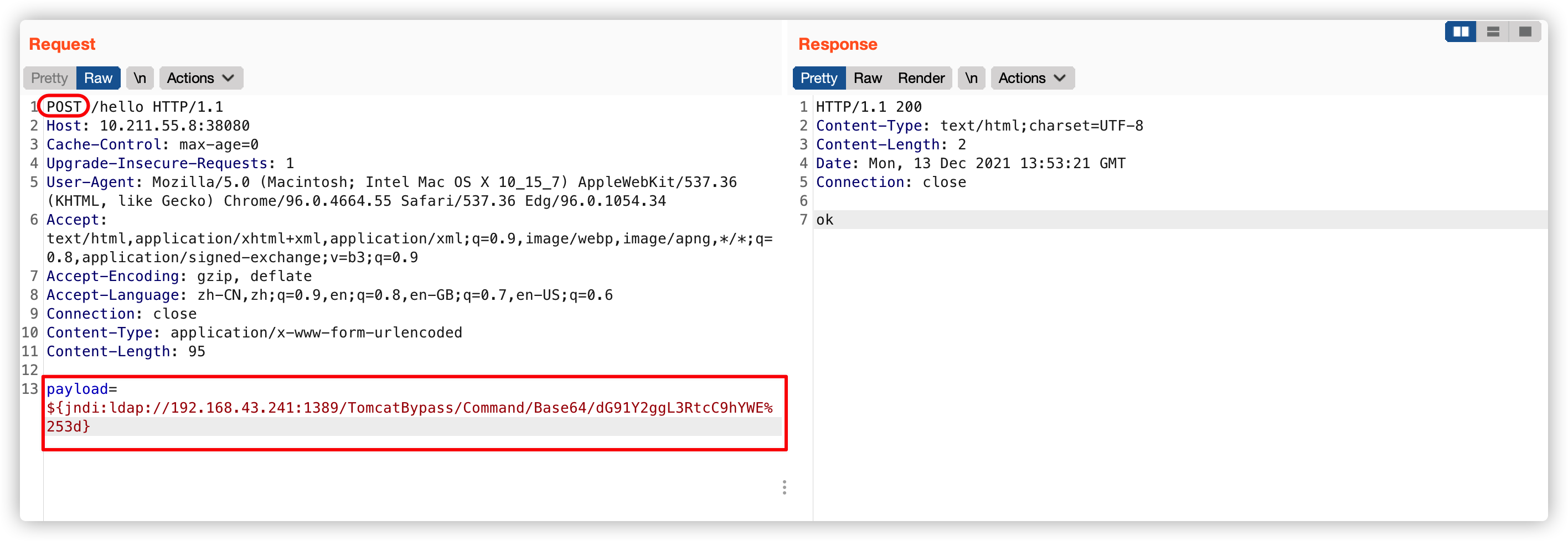Click the three-dot divider handle between panes
Screen dimensions: 1568x541
tap(784, 487)
